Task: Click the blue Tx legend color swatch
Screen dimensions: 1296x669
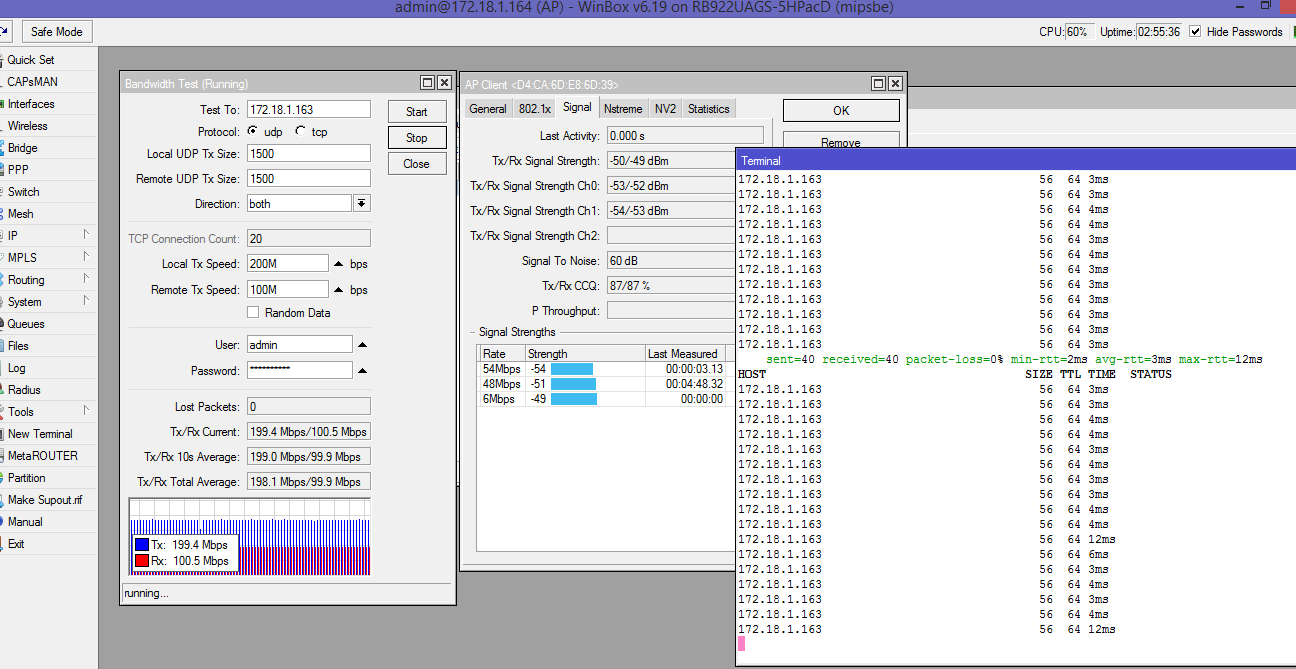Action: coord(142,545)
